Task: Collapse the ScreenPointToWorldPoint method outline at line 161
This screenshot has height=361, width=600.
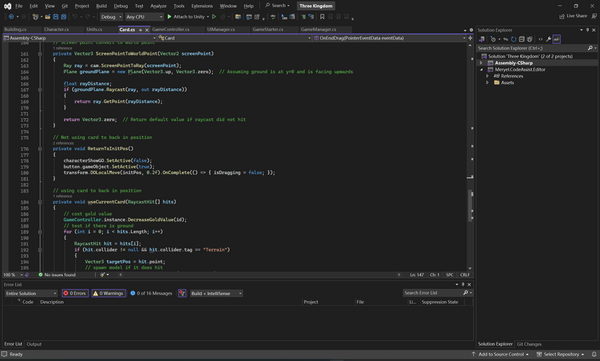Action: 40,54
